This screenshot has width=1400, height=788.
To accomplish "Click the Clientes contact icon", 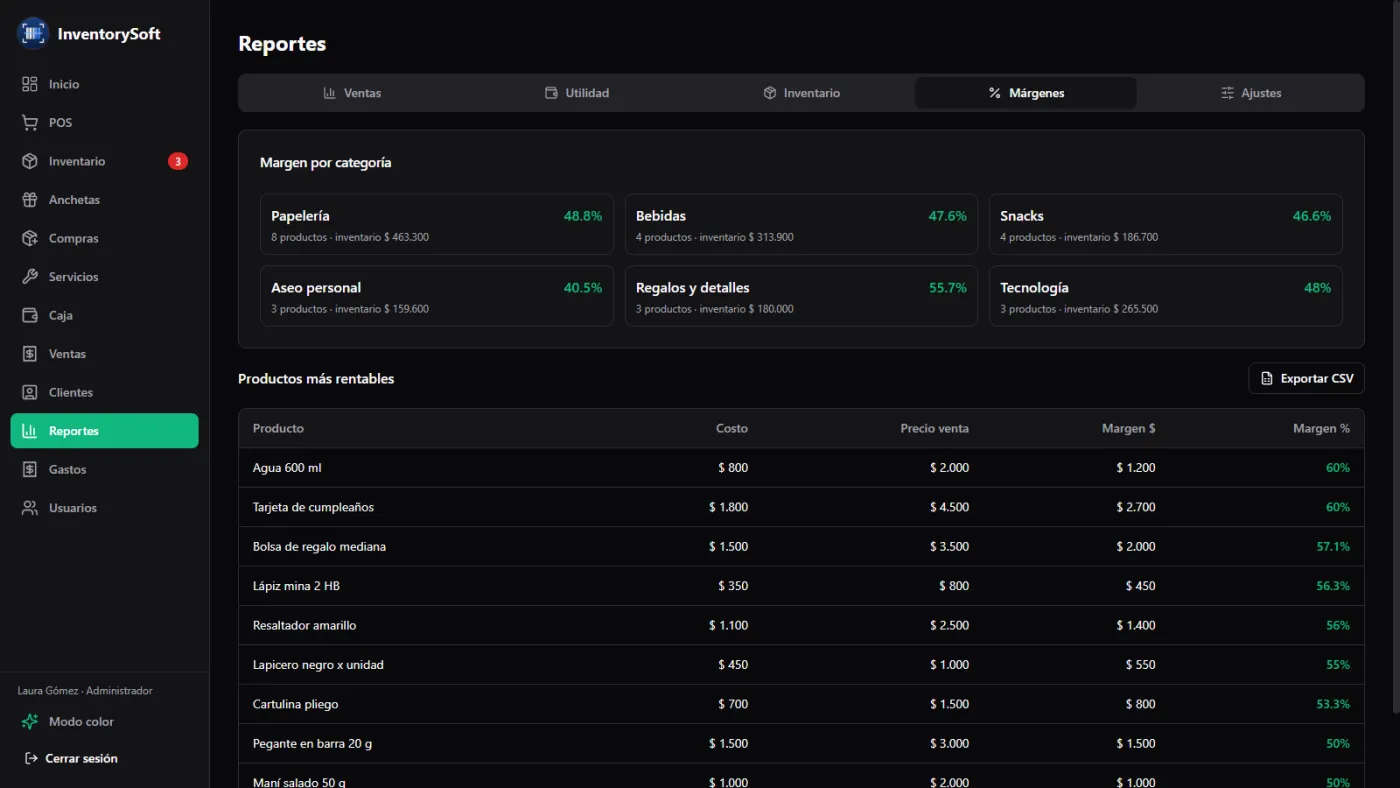I will point(30,392).
